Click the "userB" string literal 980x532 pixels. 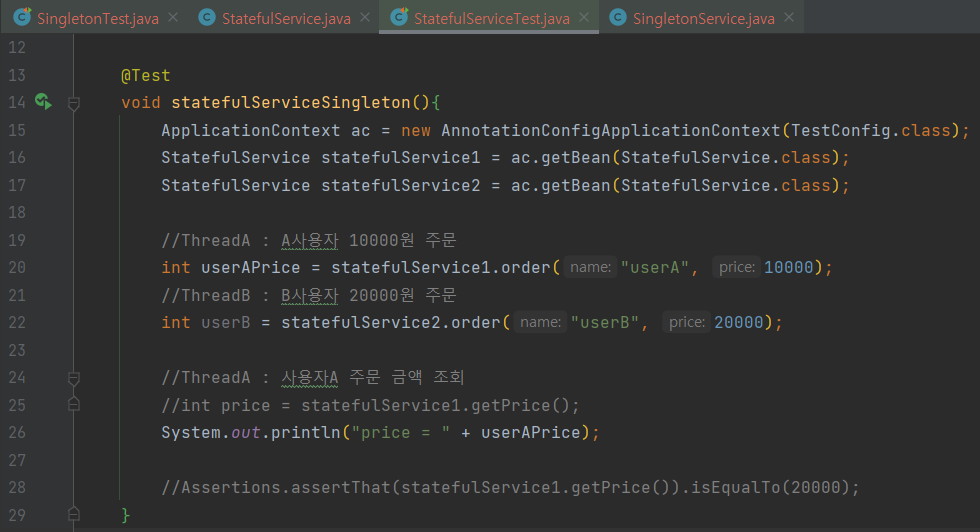coord(605,323)
